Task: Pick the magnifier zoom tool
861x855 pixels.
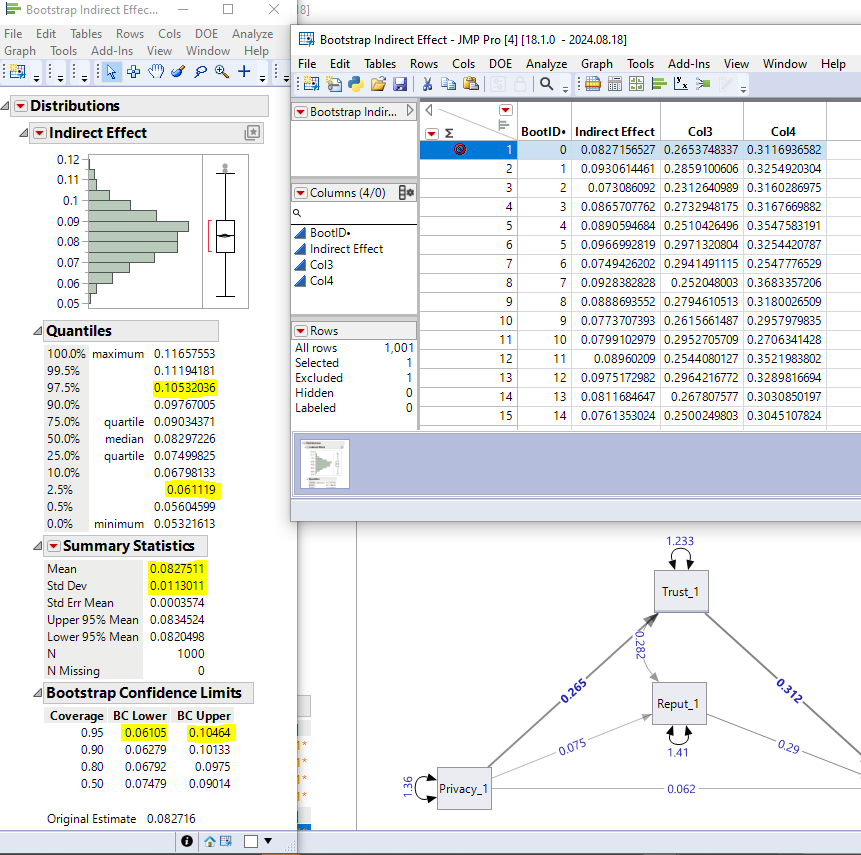Action: tap(221, 71)
